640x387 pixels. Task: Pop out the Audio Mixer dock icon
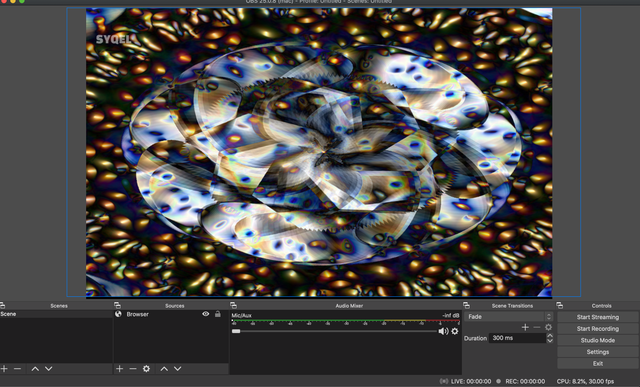click(x=233, y=305)
